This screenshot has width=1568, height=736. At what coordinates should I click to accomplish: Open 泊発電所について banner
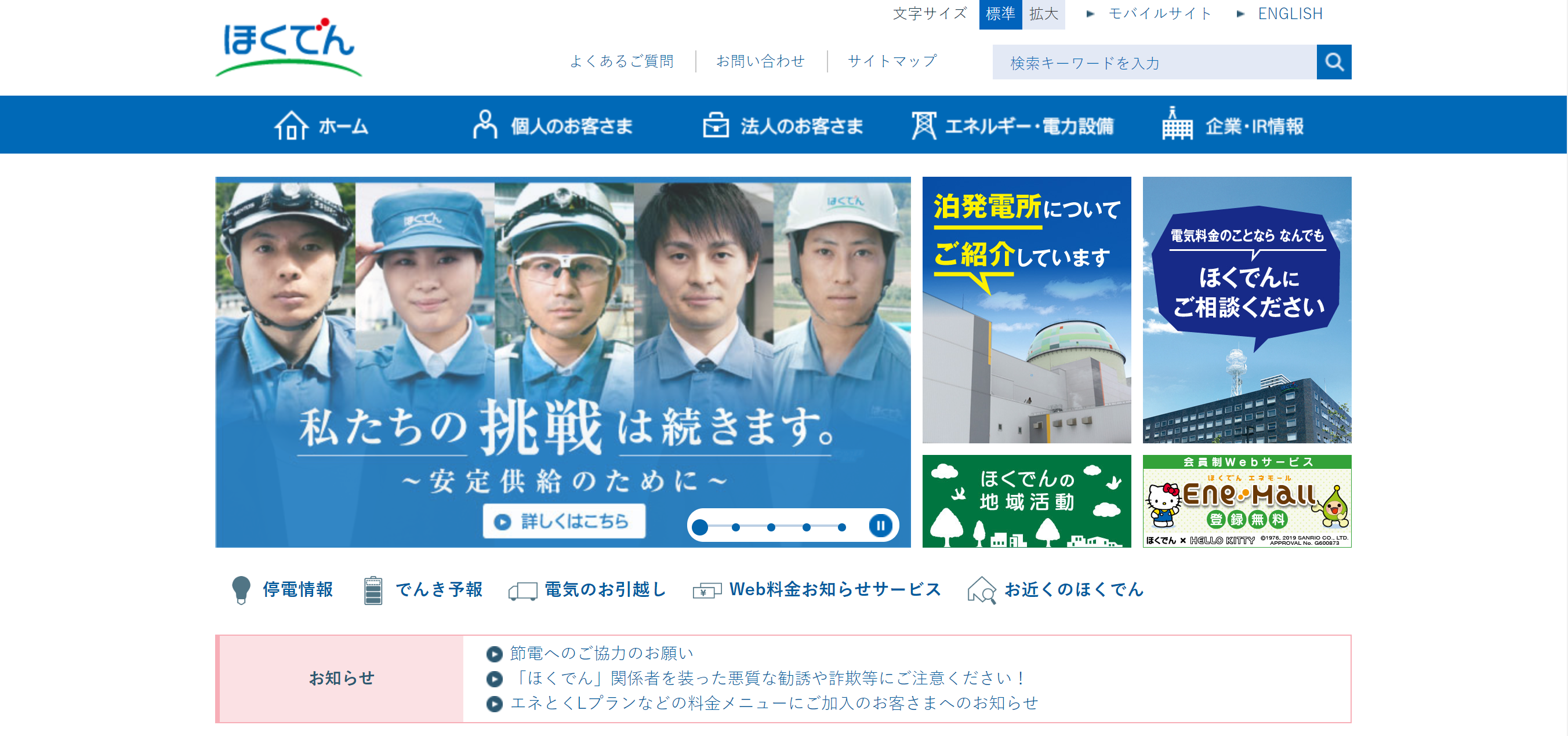coord(1026,310)
